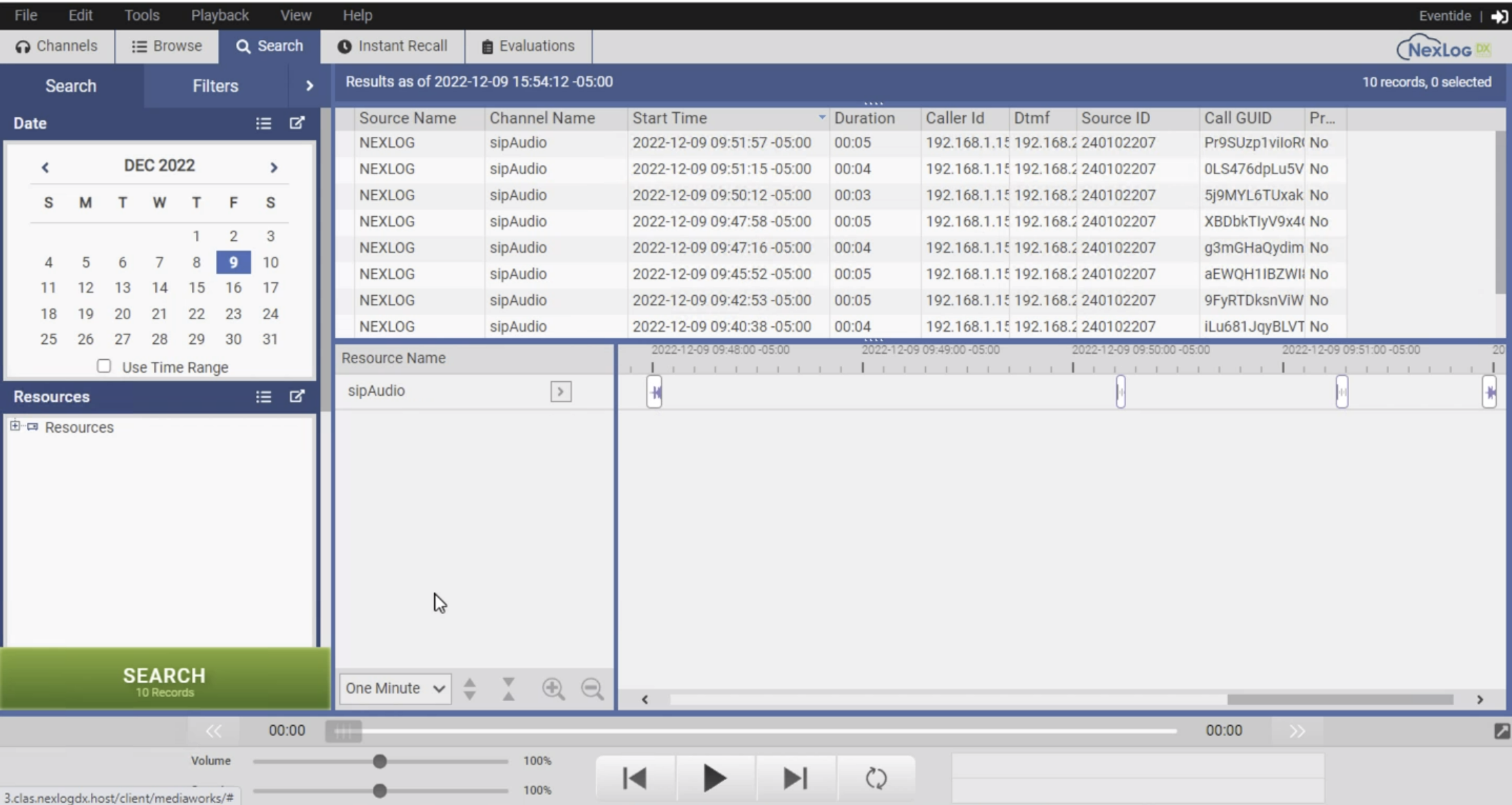Expand the Resources tree node
The image size is (1512, 805).
[16, 427]
